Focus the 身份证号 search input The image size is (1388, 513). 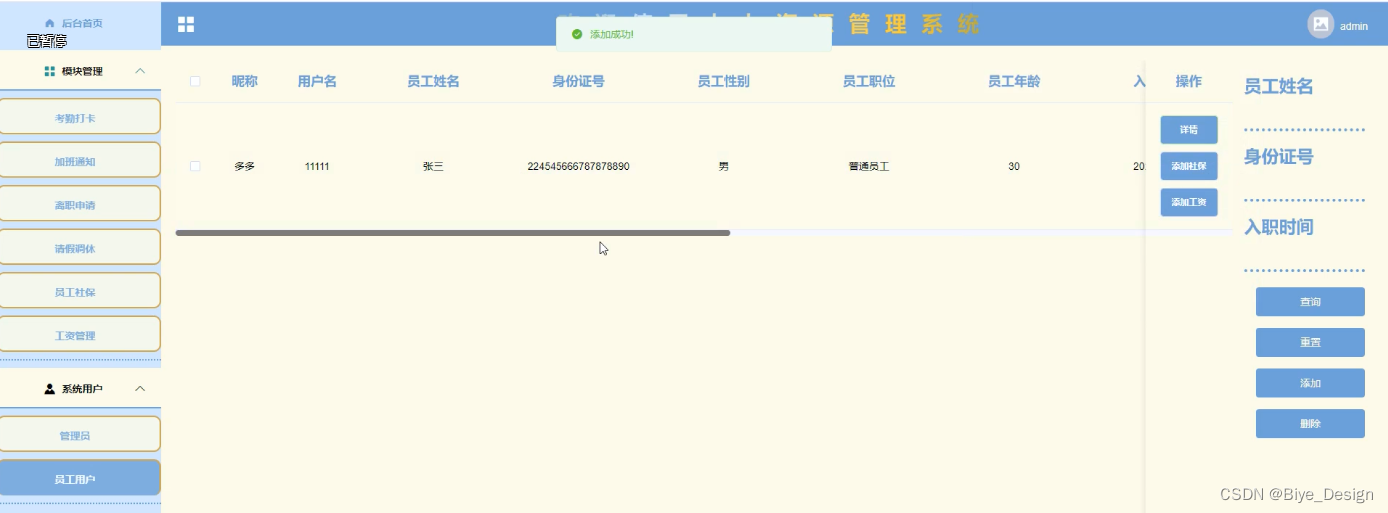(1304, 187)
